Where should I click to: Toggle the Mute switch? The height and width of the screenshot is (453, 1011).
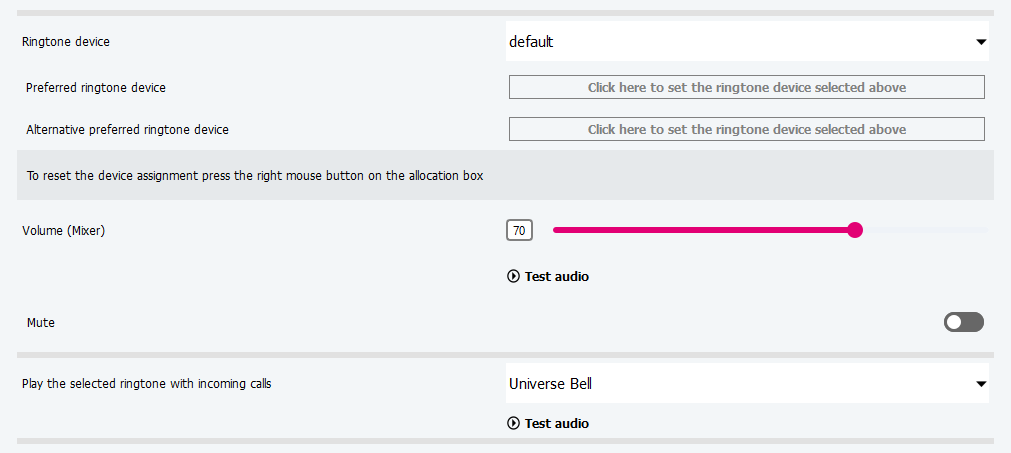(964, 322)
